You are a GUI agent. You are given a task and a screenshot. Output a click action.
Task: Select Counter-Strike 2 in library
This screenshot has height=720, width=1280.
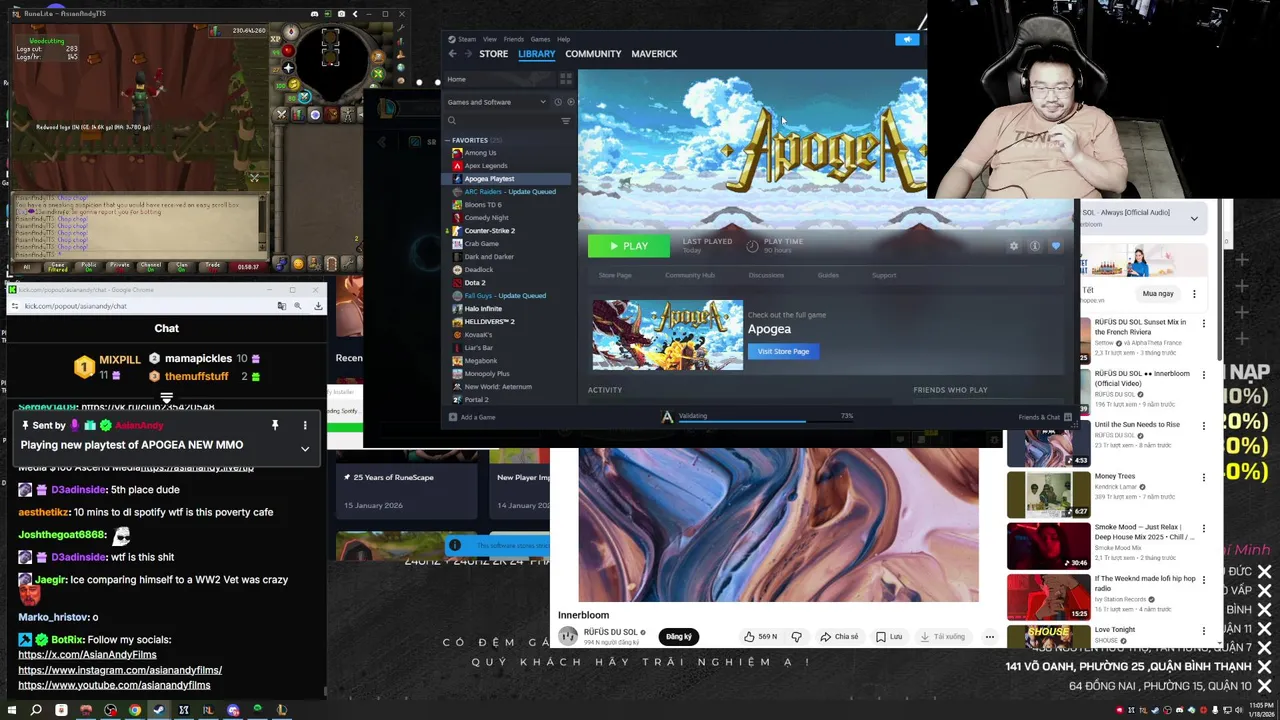489,231
